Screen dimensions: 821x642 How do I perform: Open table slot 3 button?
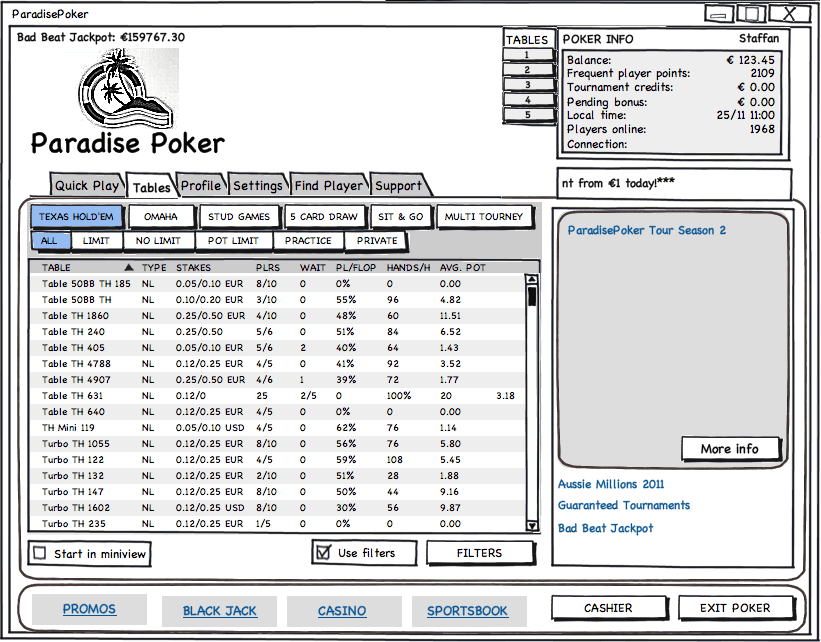pyautogui.click(x=528, y=84)
